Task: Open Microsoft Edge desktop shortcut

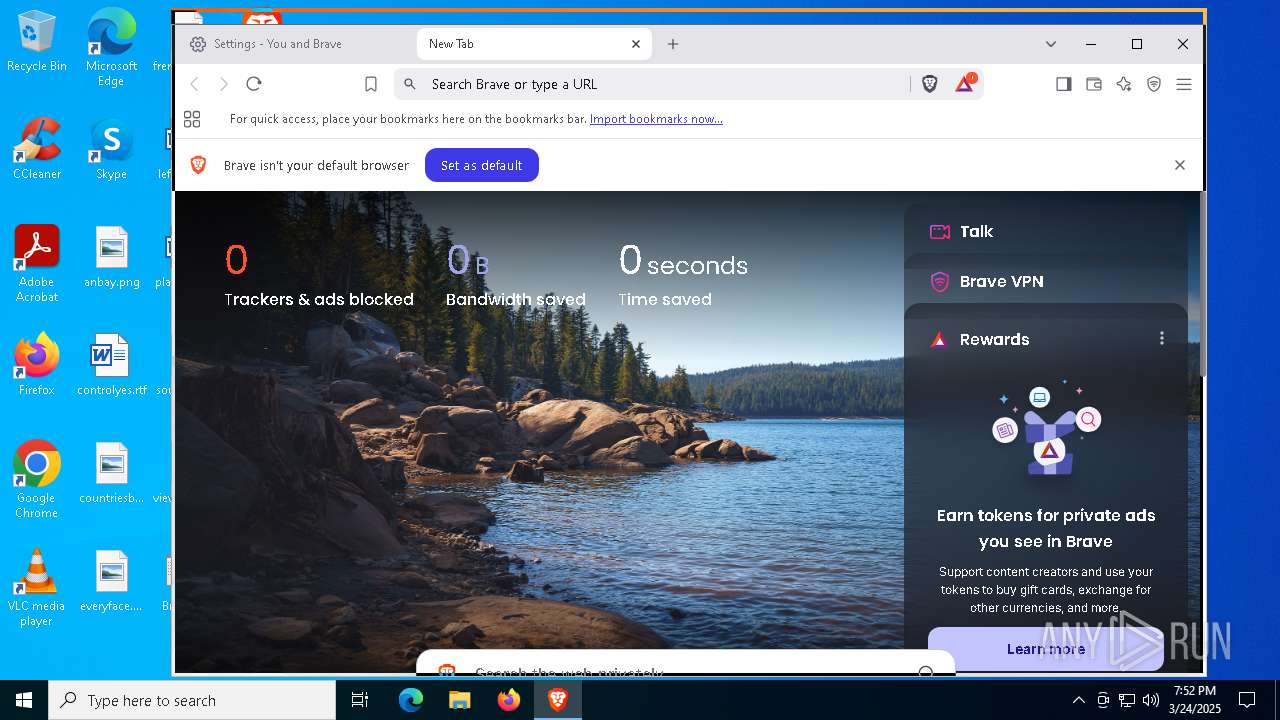Action: [111, 49]
